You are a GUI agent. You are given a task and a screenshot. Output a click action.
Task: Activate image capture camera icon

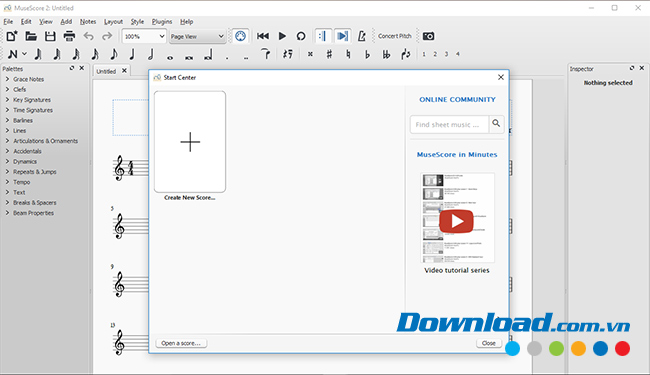pyautogui.click(x=428, y=36)
